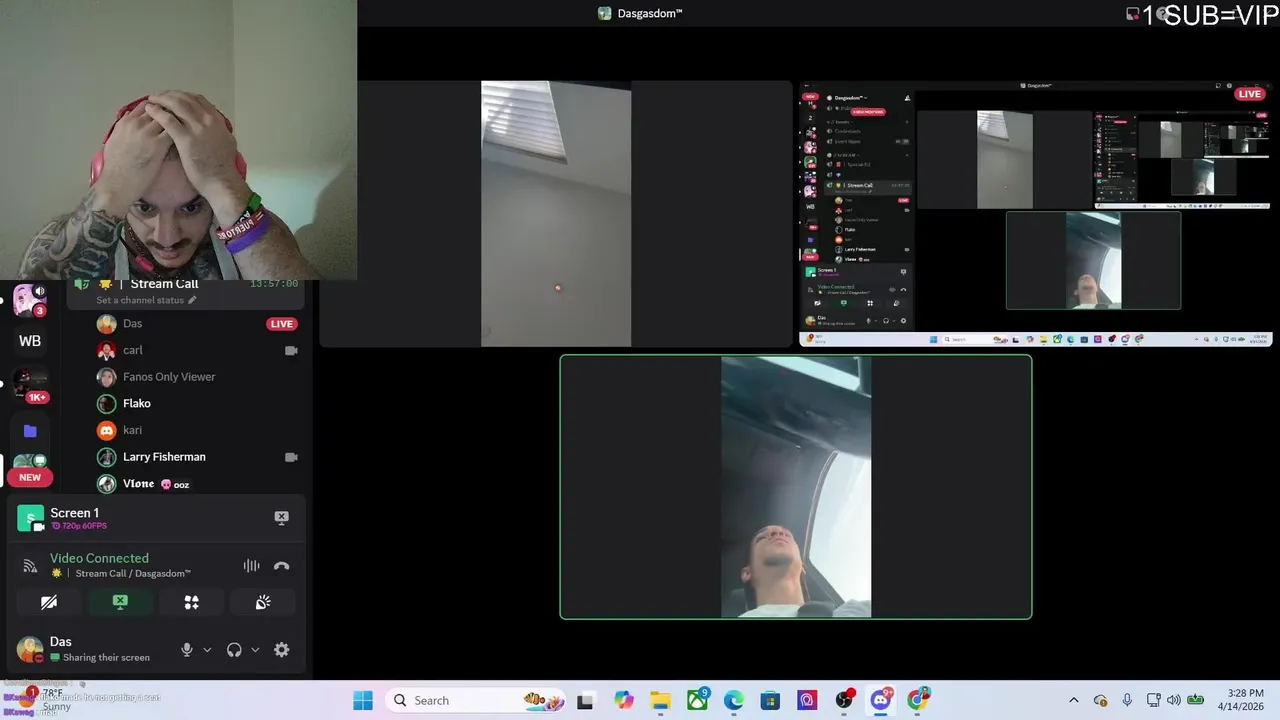Open the noise suppression waveform icon
1280x720 pixels.
coord(251,566)
